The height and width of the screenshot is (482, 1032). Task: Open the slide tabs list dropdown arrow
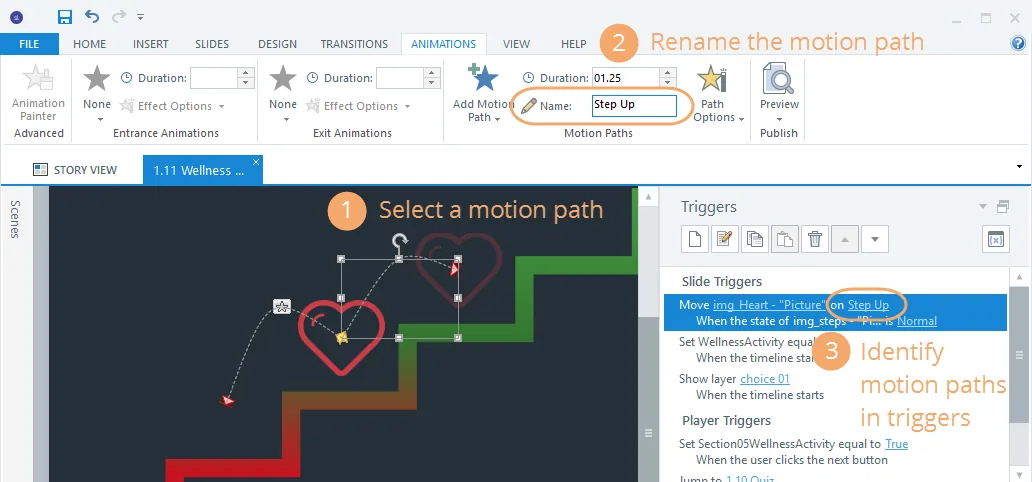[1019, 167]
